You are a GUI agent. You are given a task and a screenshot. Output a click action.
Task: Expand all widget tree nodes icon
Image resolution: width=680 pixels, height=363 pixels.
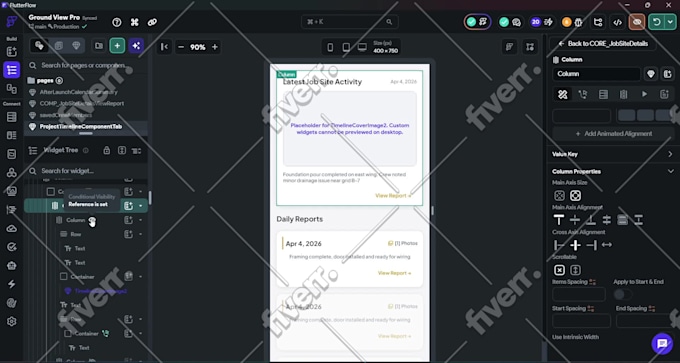click(x=122, y=150)
